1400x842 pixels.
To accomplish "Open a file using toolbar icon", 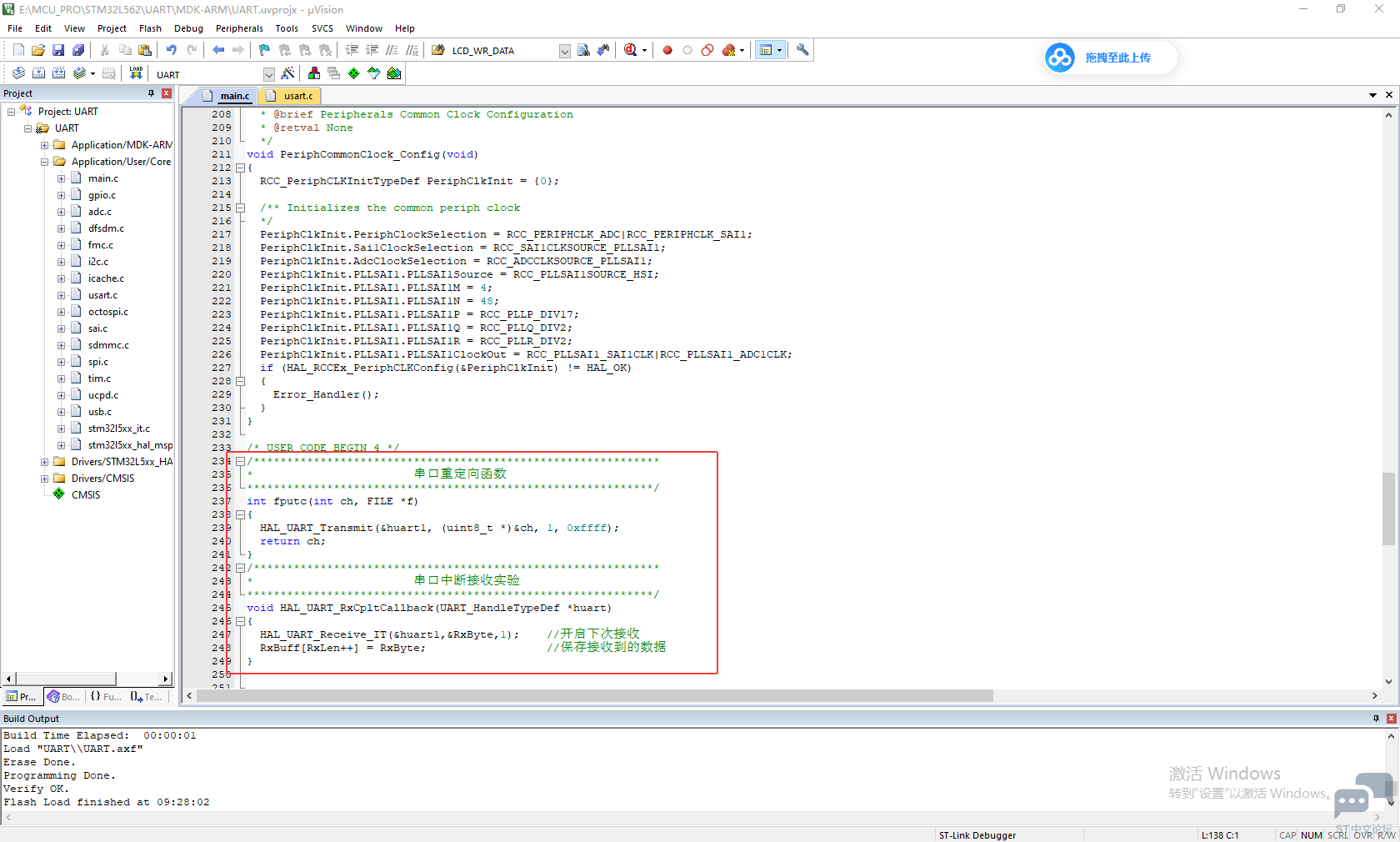I will pos(38,50).
